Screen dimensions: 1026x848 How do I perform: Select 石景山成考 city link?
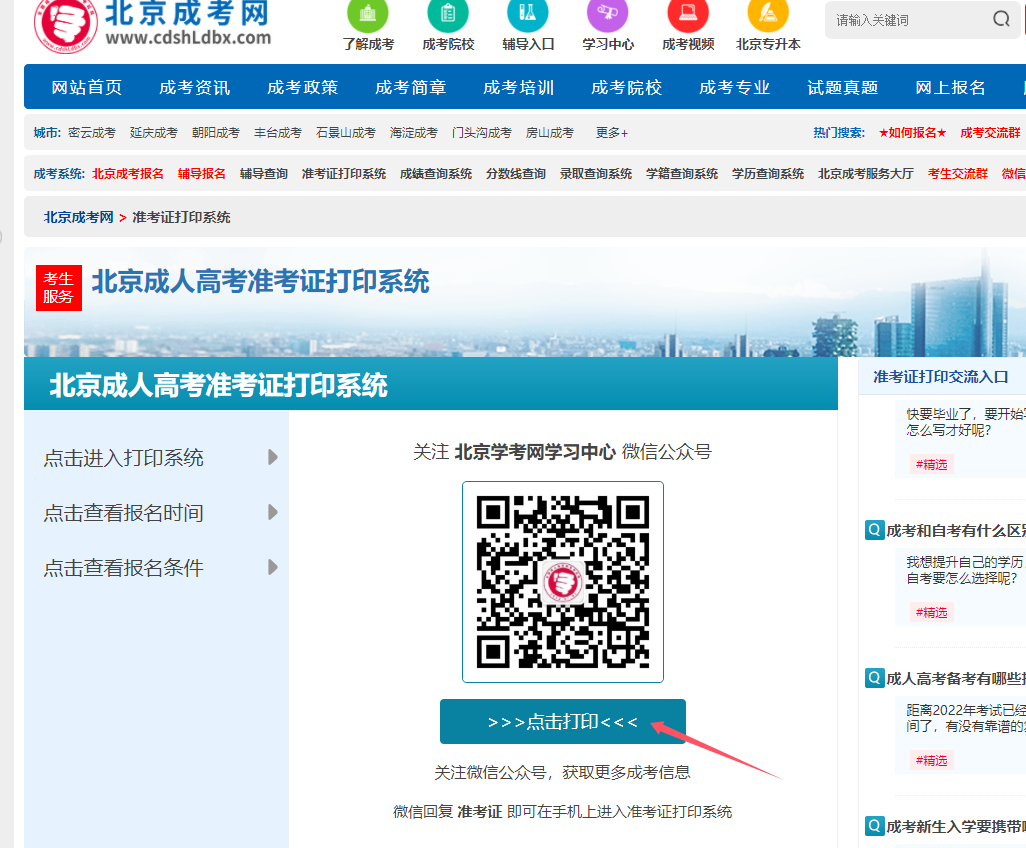(x=346, y=133)
